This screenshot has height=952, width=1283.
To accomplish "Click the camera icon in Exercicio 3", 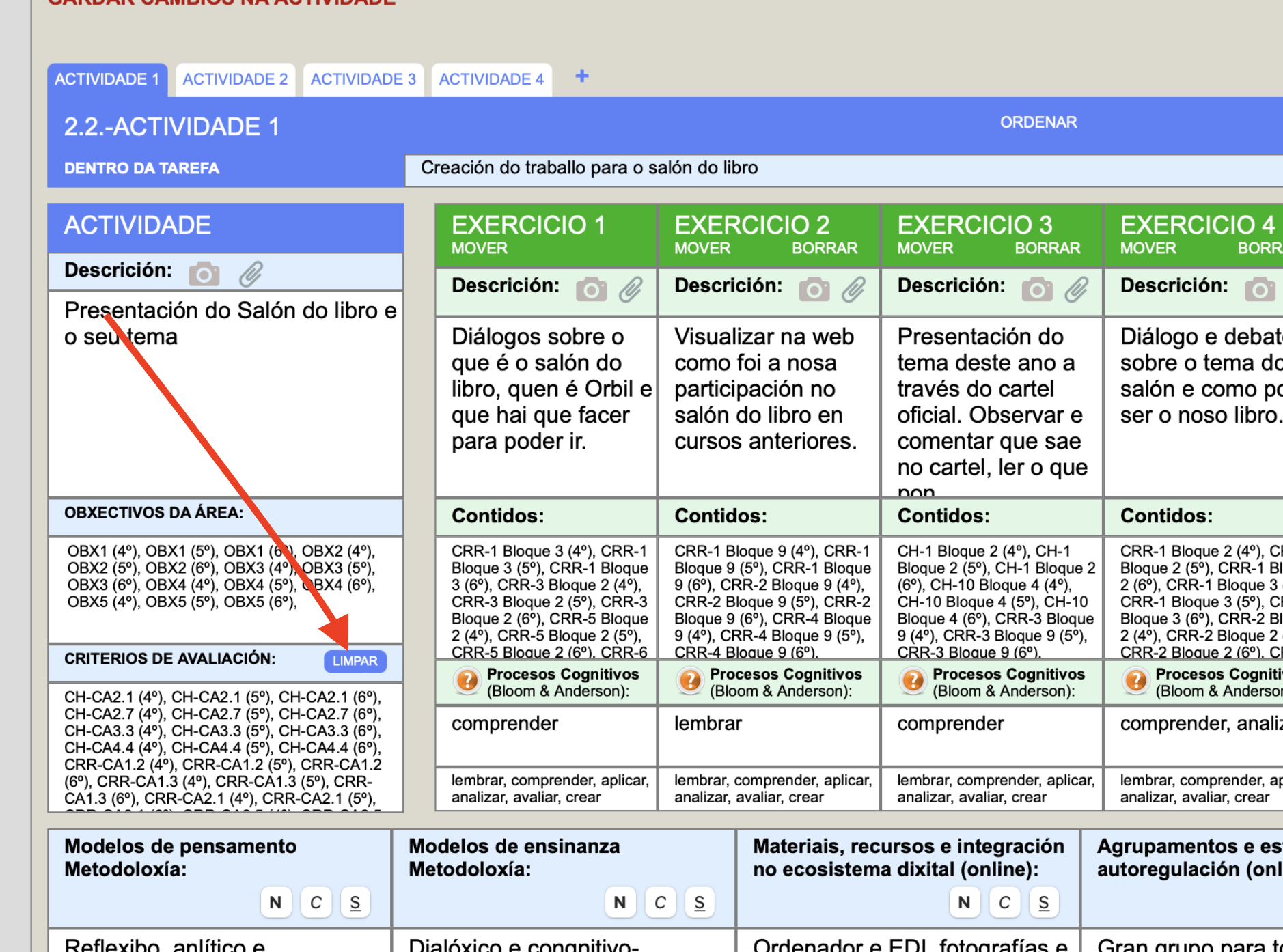I will [x=1036, y=290].
